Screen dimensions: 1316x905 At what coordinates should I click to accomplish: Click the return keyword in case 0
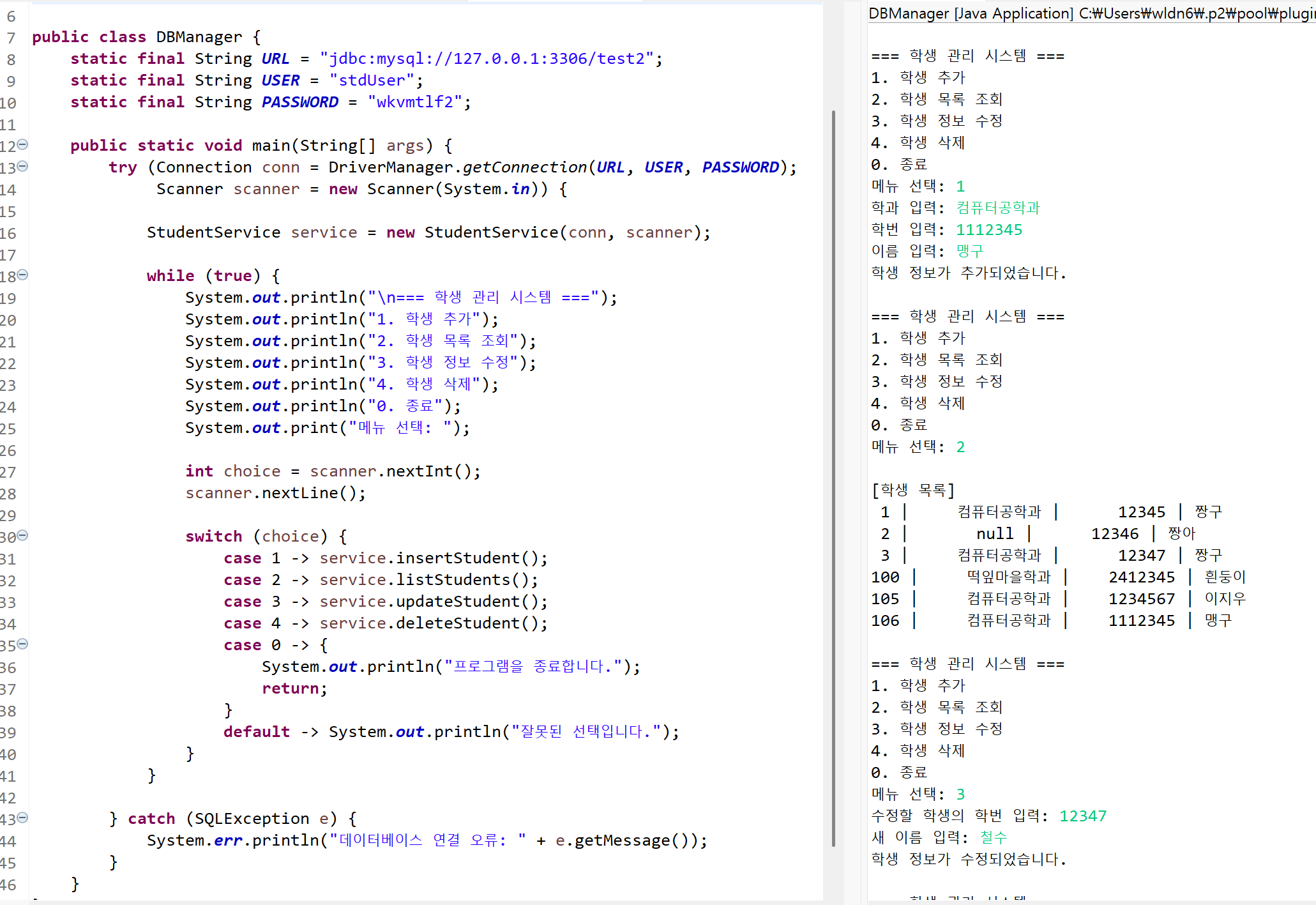tap(291, 688)
